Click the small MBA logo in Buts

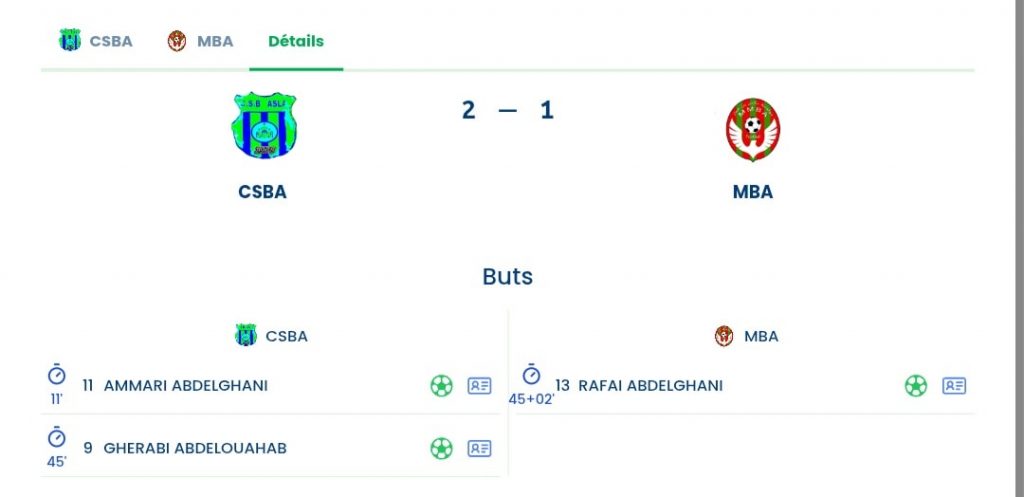click(724, 336)
